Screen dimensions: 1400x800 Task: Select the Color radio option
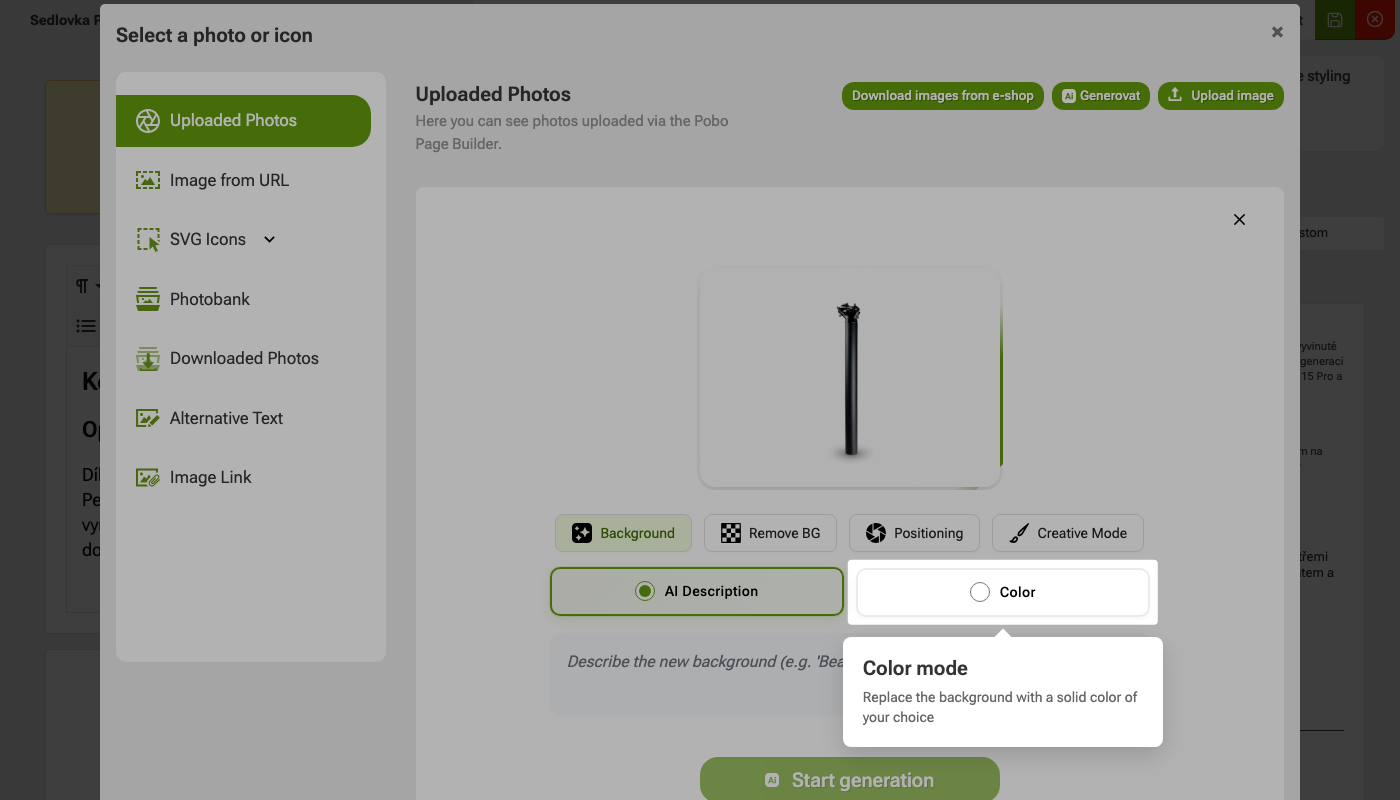pyautogui.click(x=1002, y=592)
